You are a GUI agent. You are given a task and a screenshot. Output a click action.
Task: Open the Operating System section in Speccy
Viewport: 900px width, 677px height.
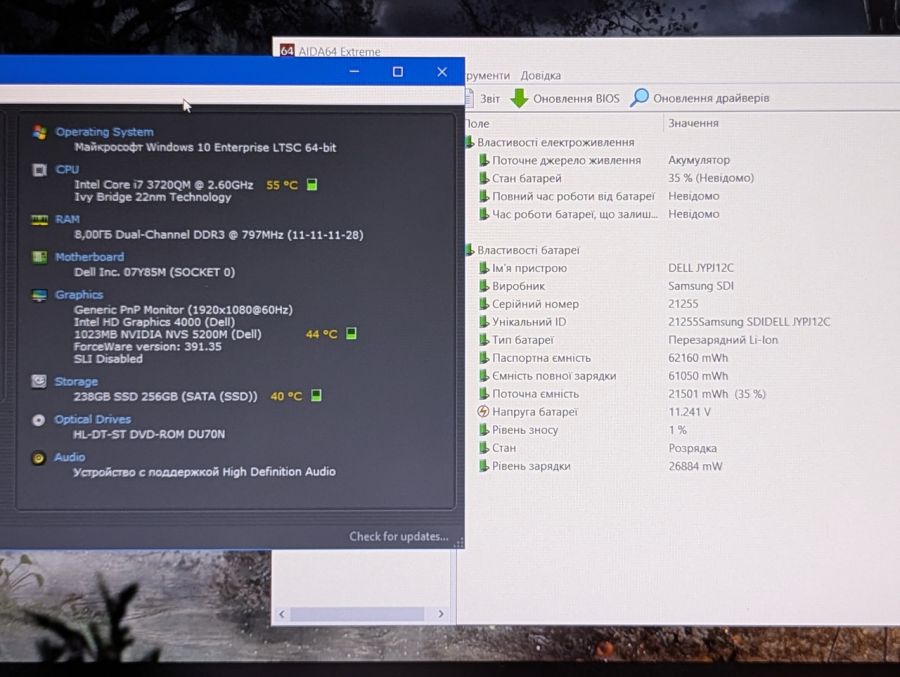(104, 131)
